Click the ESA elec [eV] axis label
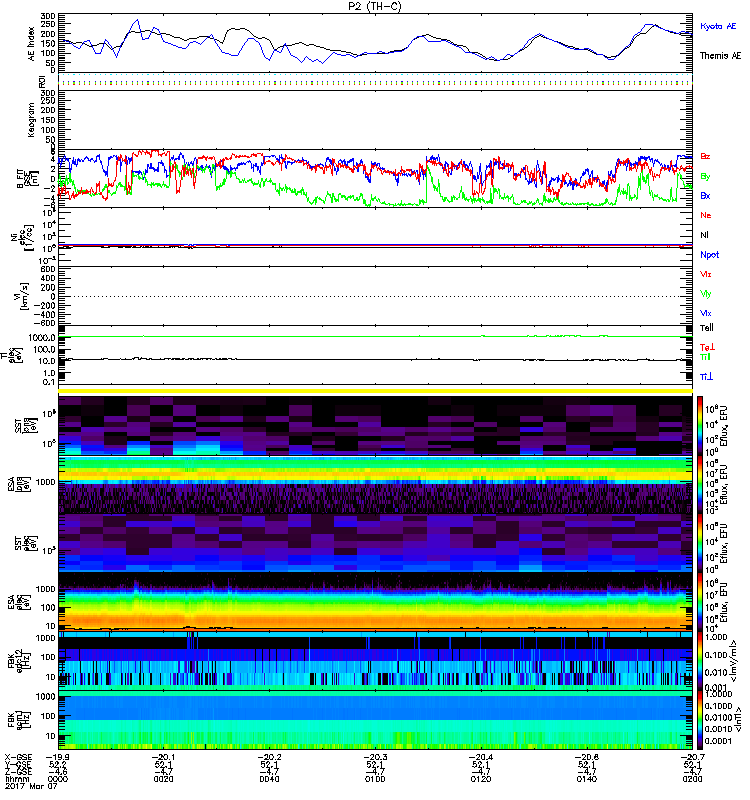Image resolution: width=750 pixels, height=800 pixels. pos(18,602)
